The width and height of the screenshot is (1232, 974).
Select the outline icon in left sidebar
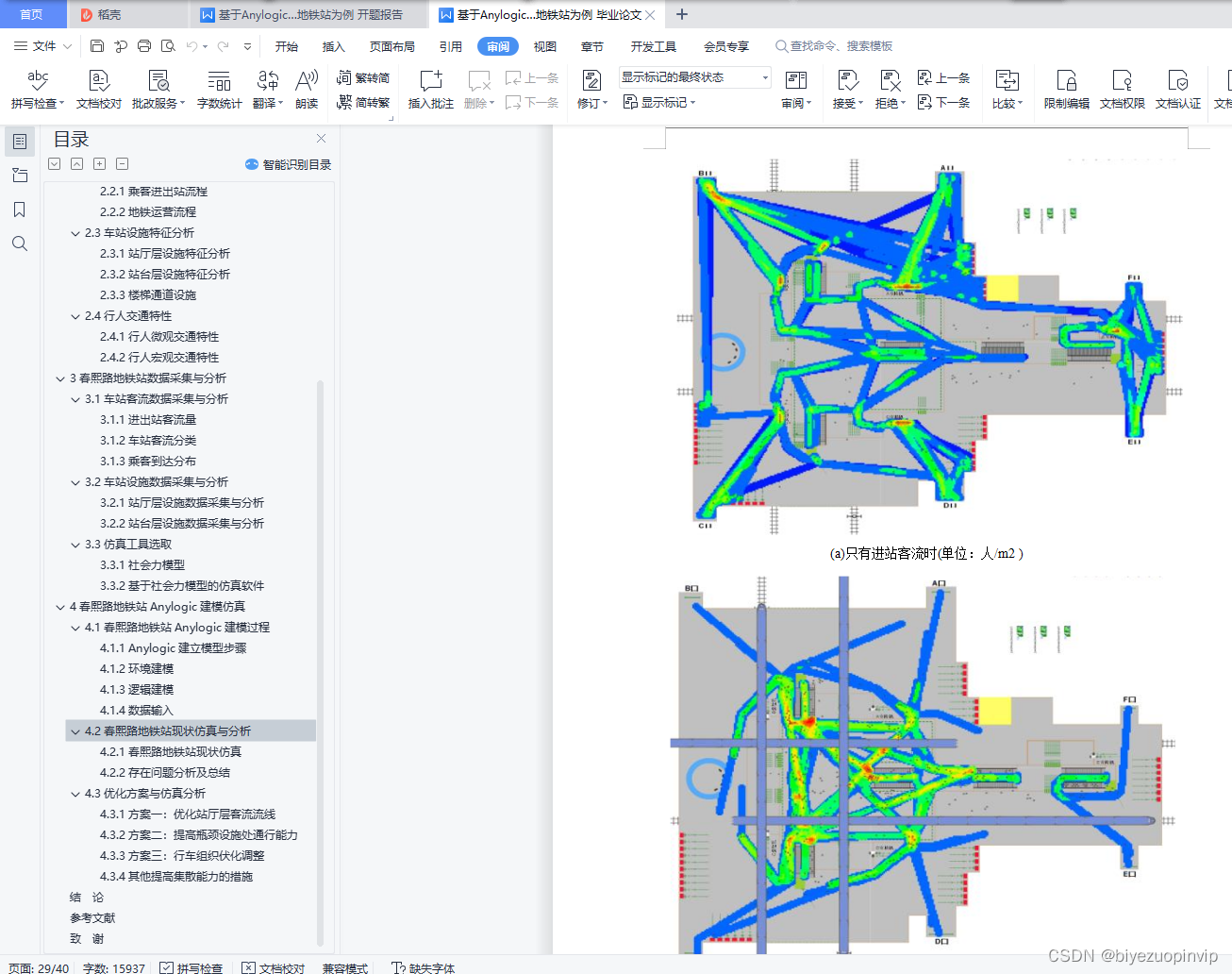pyautogui.click(x=20, y=142)
